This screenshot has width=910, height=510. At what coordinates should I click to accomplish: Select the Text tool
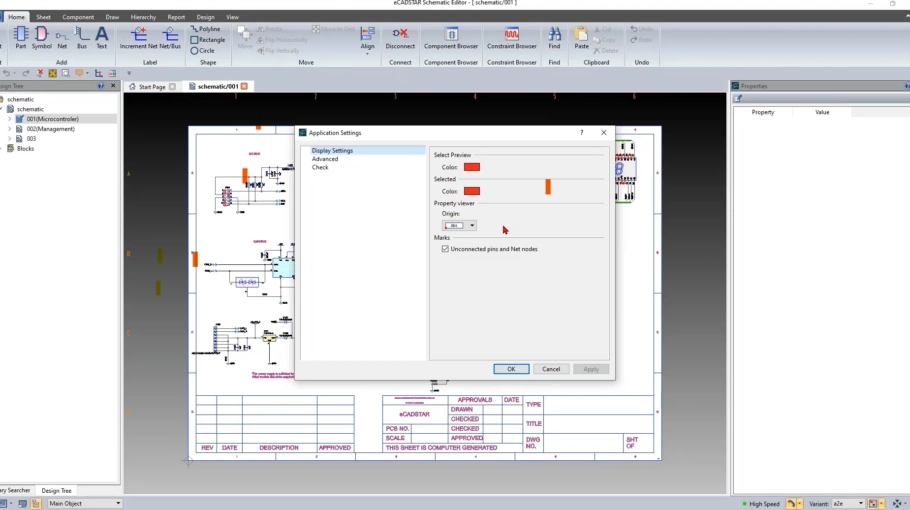pos(102,37)
